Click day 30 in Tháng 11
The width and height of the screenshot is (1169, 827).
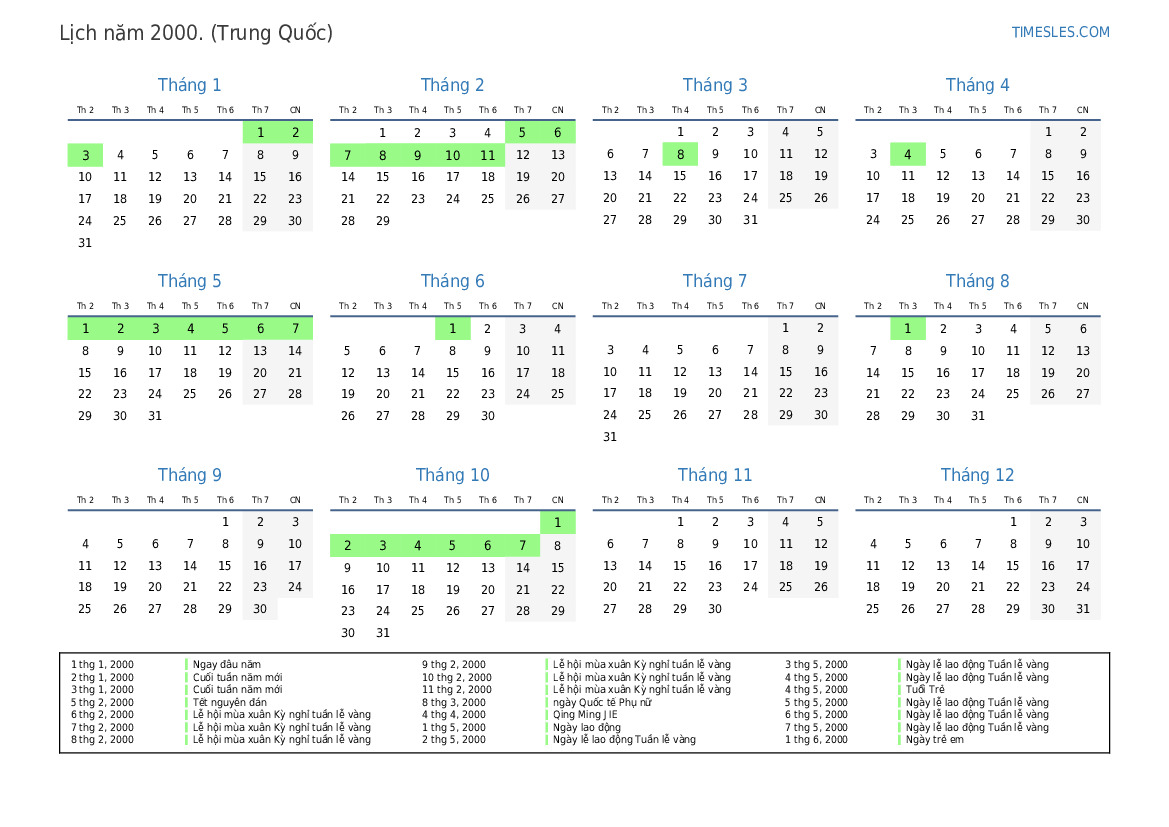(715, 609)
